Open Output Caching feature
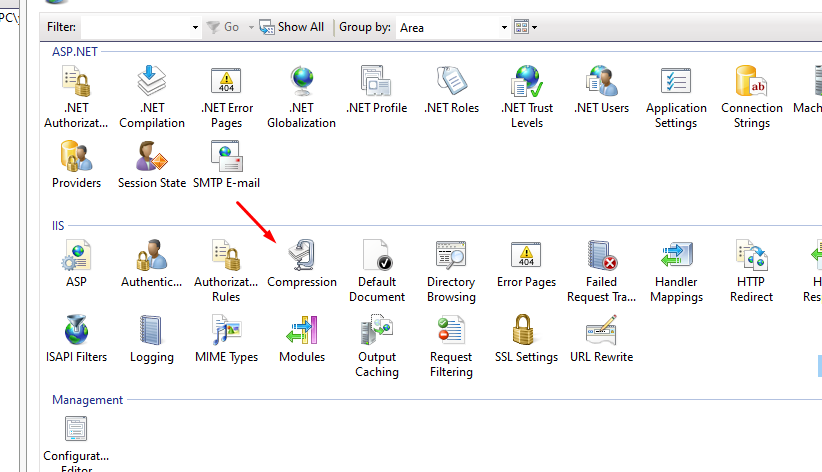 tap(377, 331)
